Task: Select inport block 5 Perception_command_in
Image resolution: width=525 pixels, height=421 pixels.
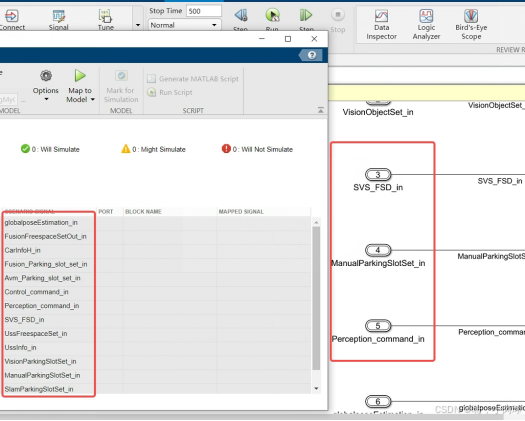Action: click(x=378, y=326)
